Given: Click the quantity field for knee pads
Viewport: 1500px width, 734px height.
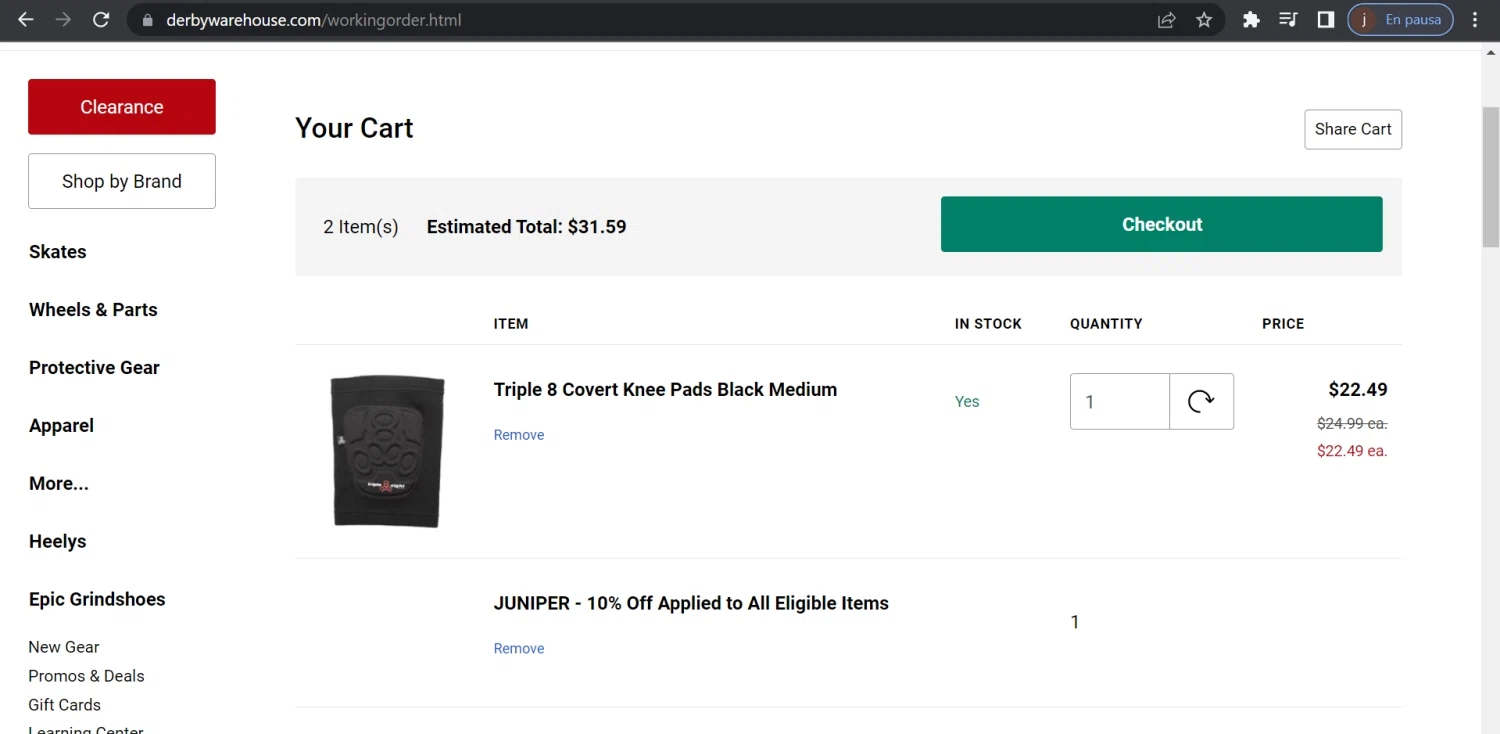Looking at the screenshot, I should click(x=1120, y=401).
